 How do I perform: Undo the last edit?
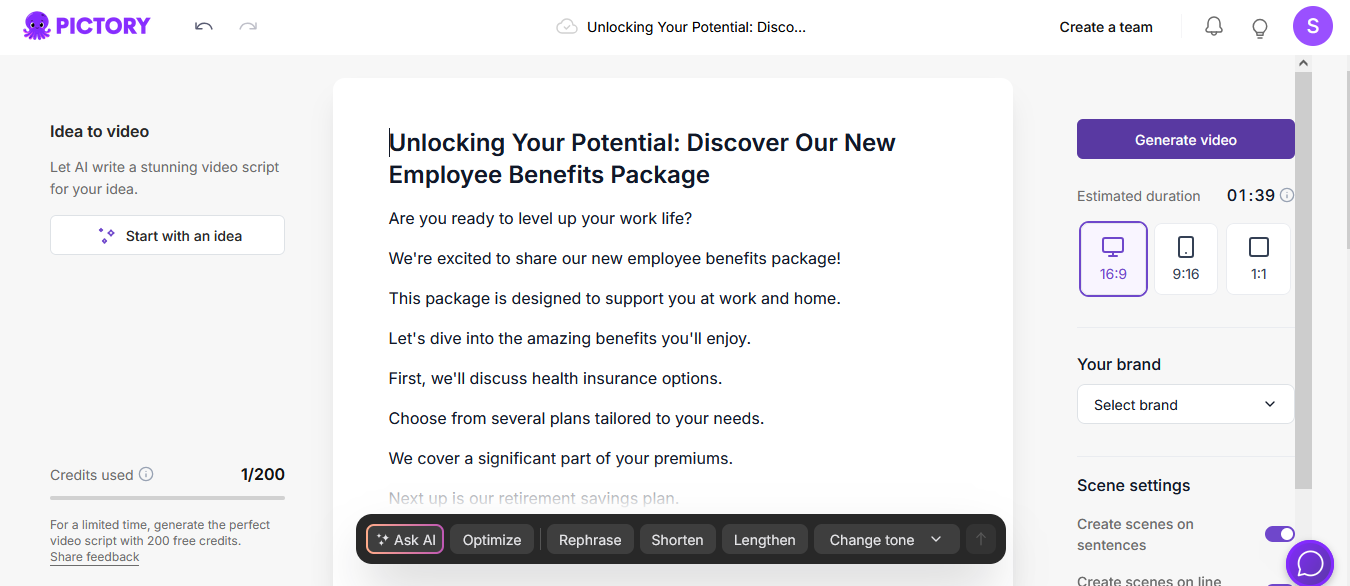204,27
